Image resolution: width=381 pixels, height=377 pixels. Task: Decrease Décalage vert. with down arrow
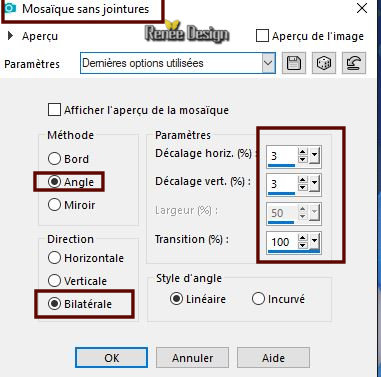pyautogui.click(x=302, y=187)
